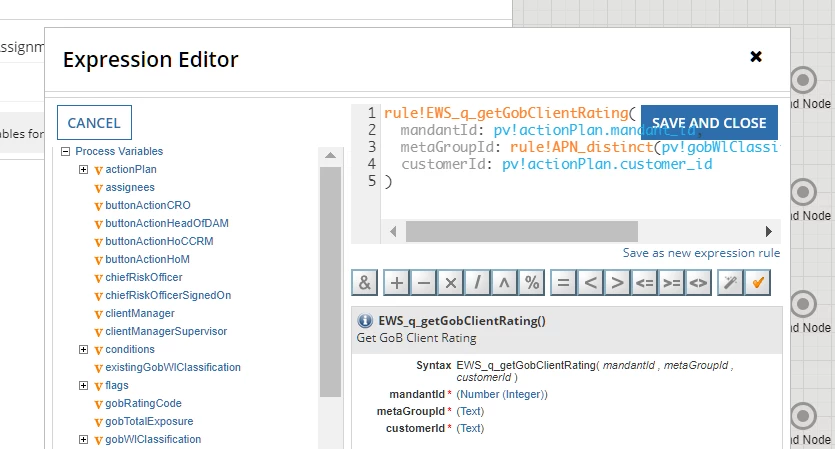Insert the not-equal operator
This screenshot has width=835, height=449.
[x=698, y=282]
